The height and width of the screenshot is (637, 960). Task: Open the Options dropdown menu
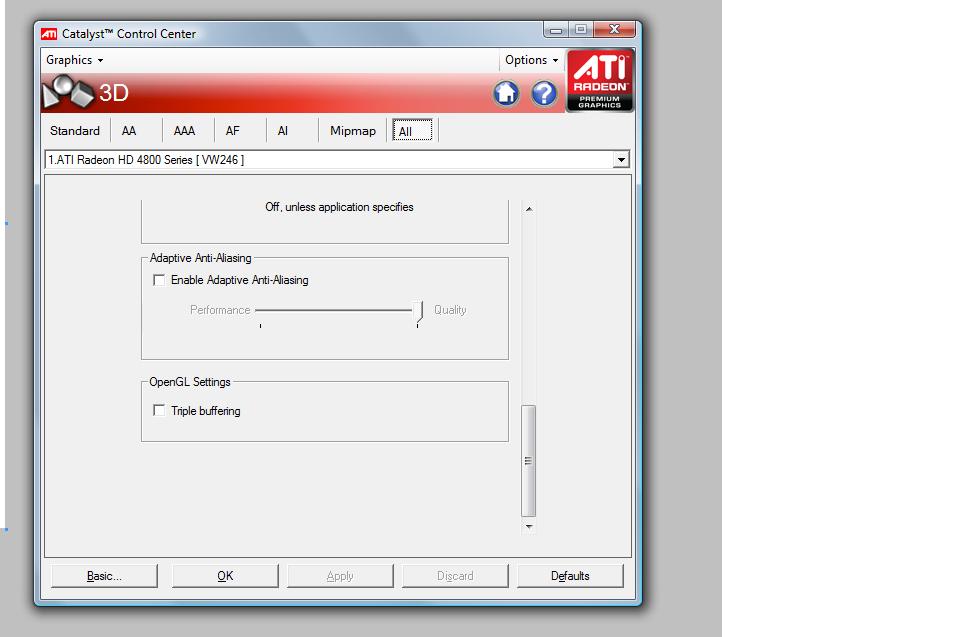point(531,60)
